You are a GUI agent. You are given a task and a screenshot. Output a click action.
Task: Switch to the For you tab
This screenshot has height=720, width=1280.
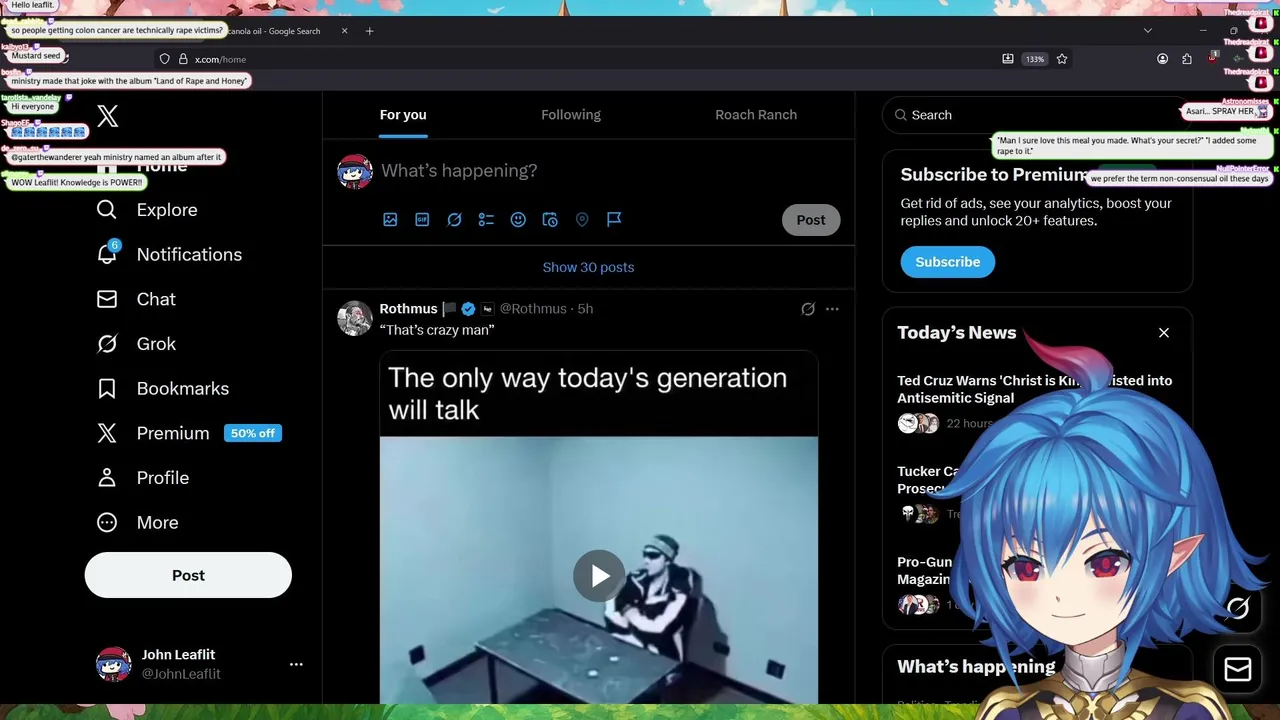403,114
